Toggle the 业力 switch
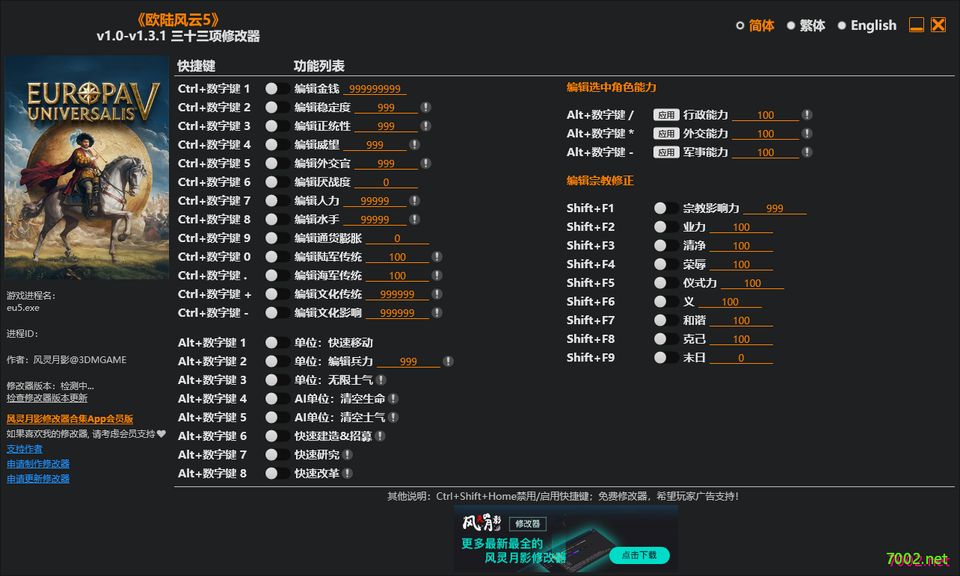The height and width of the screenshot is (576, 960). pyautogui.click(x=666, y=227)
